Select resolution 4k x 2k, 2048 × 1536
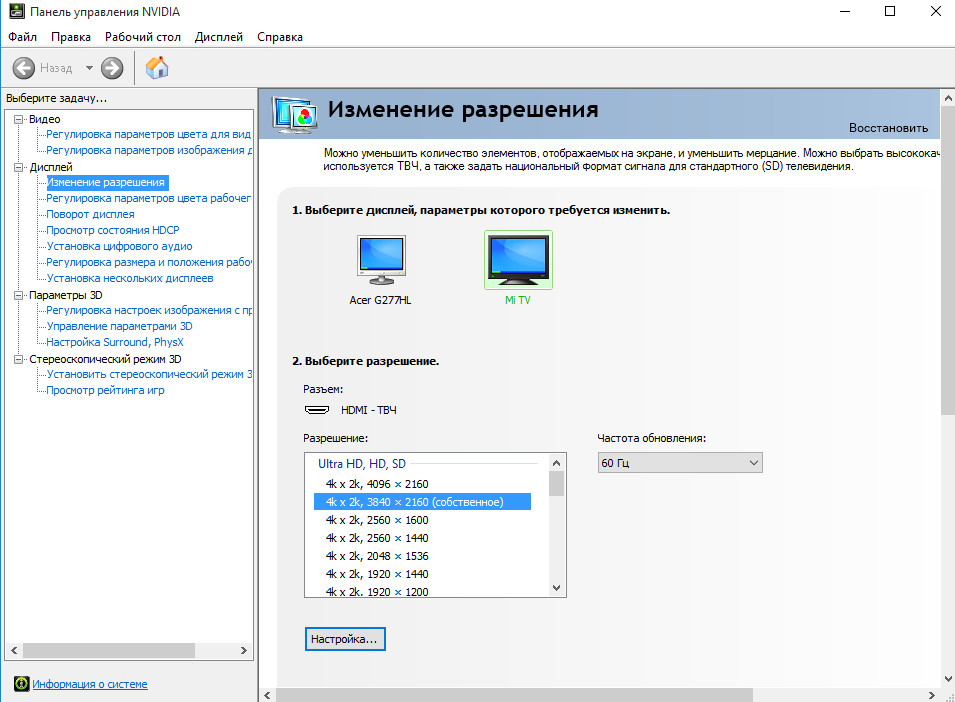The width and height of the screenshot is (955, 702). tap(377, 556)
